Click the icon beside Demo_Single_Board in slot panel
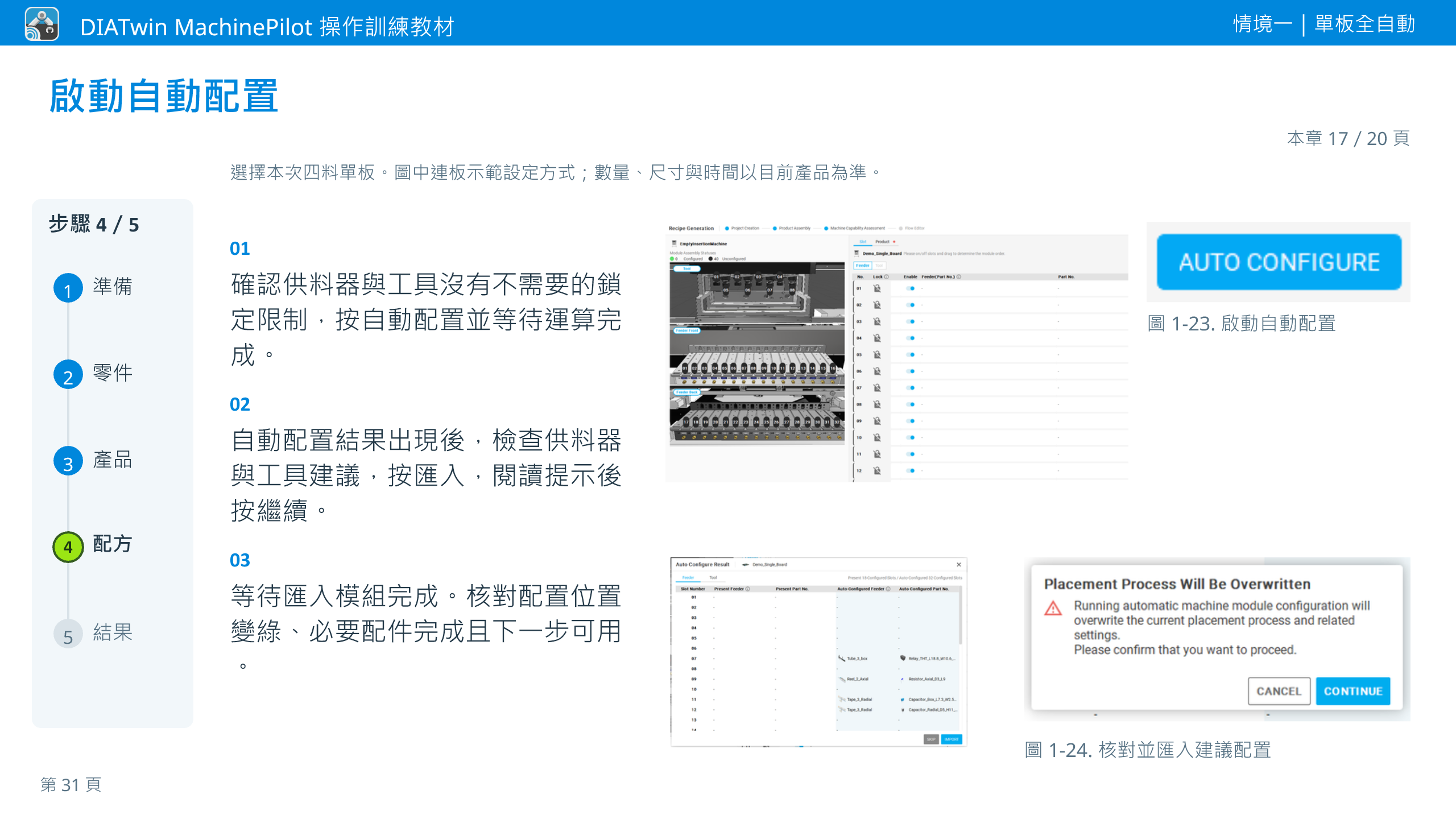Viewport: 1456px width, 819px height. pos(857,253)
